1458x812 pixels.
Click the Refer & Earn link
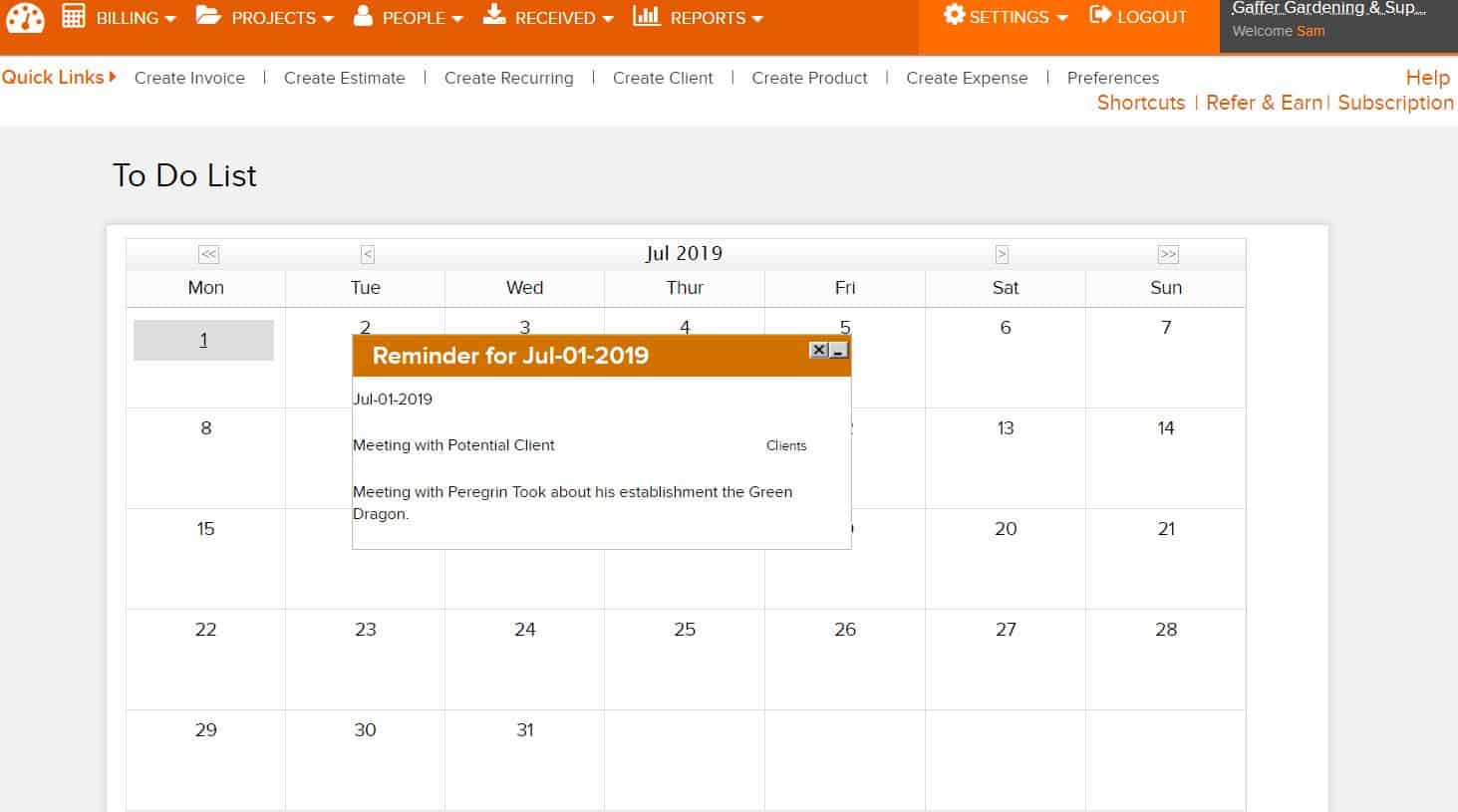point(1264,103)
